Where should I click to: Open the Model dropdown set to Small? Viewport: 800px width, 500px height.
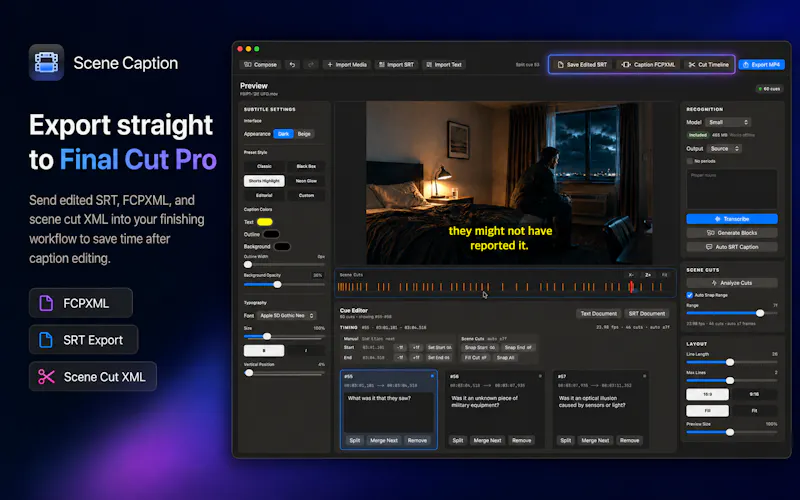click(728, 122)
